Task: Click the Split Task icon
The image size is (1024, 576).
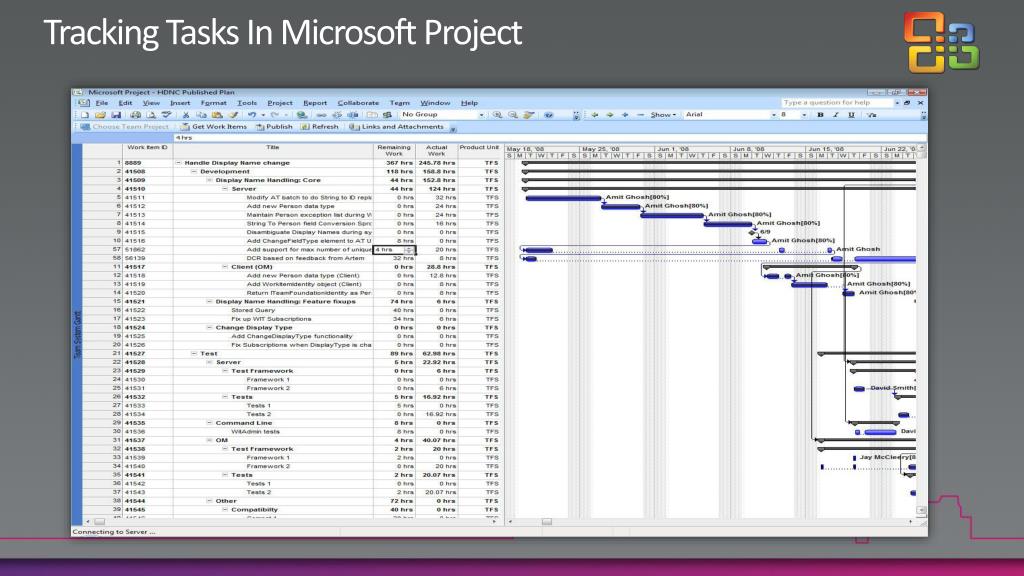Action: 353,115
